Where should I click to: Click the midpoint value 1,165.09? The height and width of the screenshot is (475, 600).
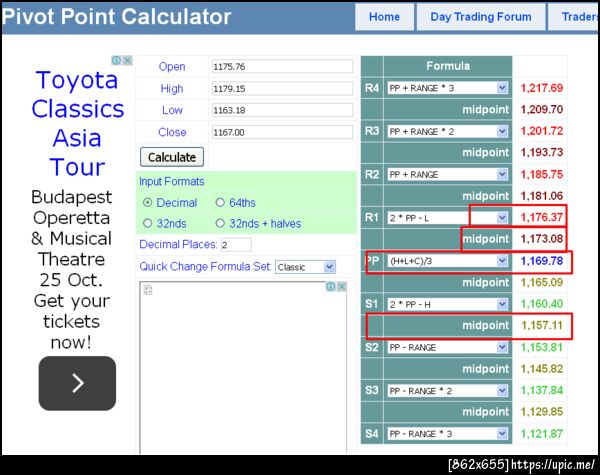tap(541, 282)
